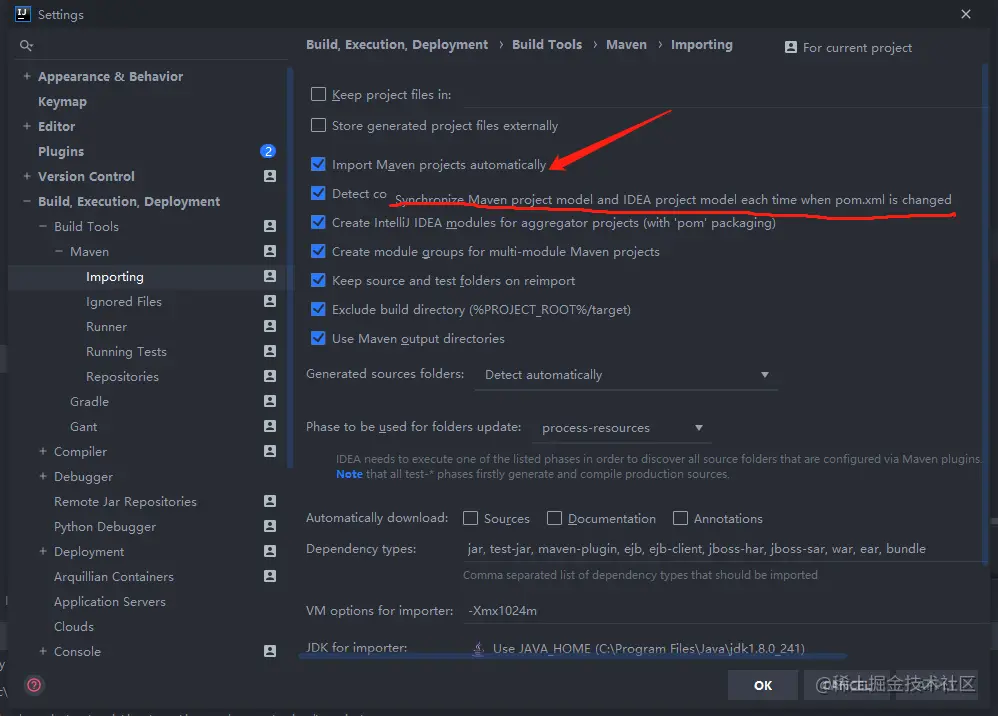Click the project-level icon beside Version Control
The width and height of the screenshot is (998, 716).
click(x=270, y=176)
